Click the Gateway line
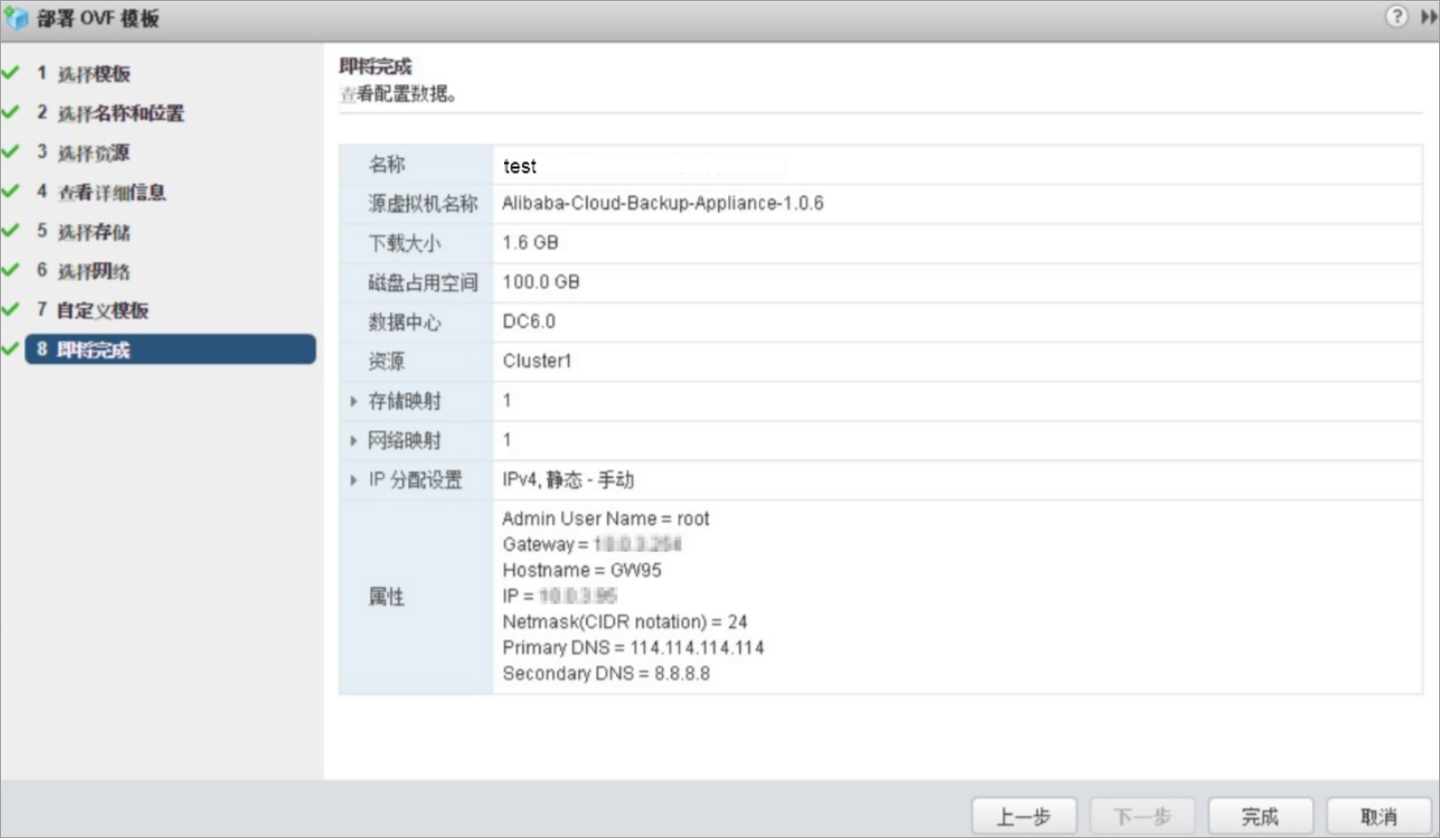This screenshot has height=838, width=1440. (593, 545)
